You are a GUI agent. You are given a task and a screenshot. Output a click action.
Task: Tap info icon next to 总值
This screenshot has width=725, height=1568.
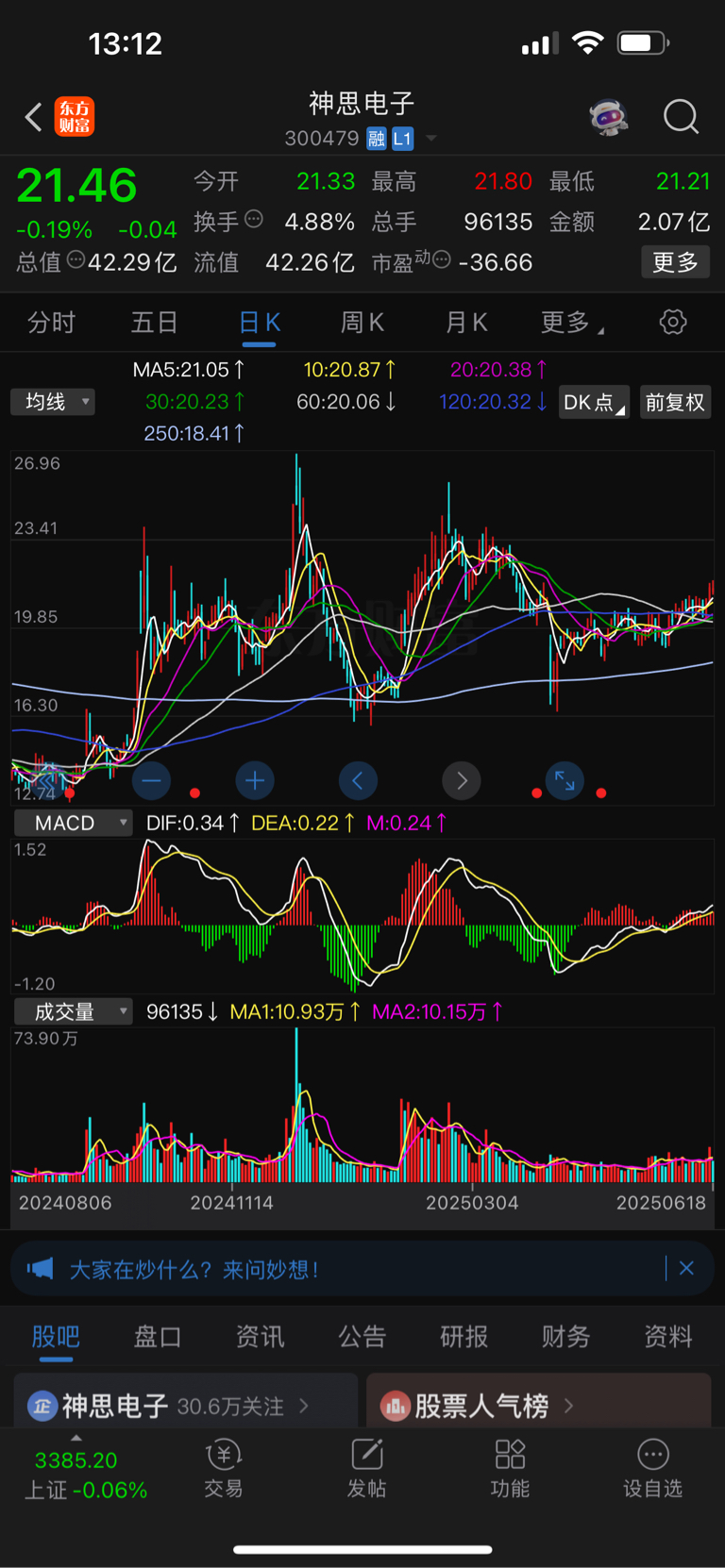click(x=76, y=260)
